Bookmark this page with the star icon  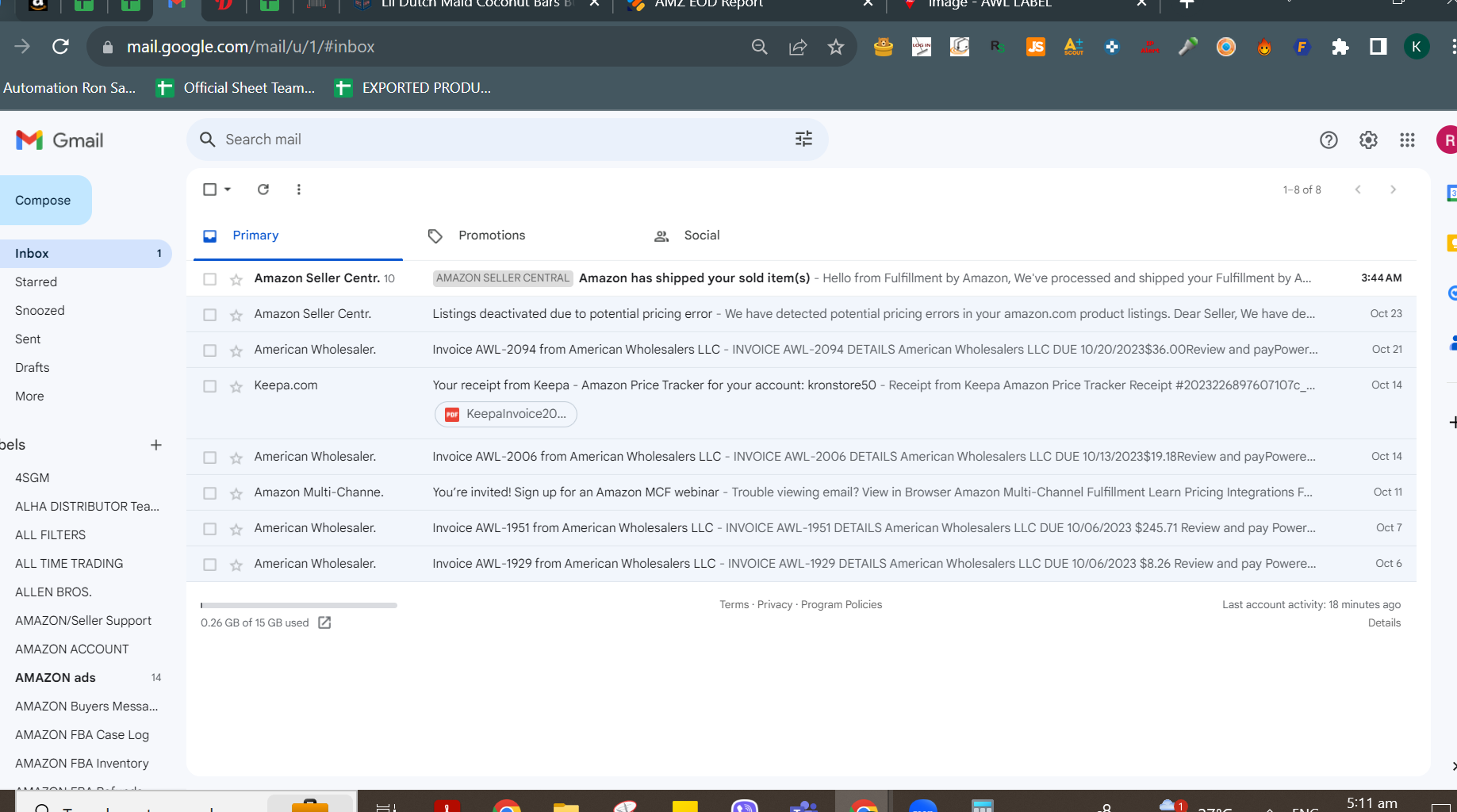click(x=836, y=47)
